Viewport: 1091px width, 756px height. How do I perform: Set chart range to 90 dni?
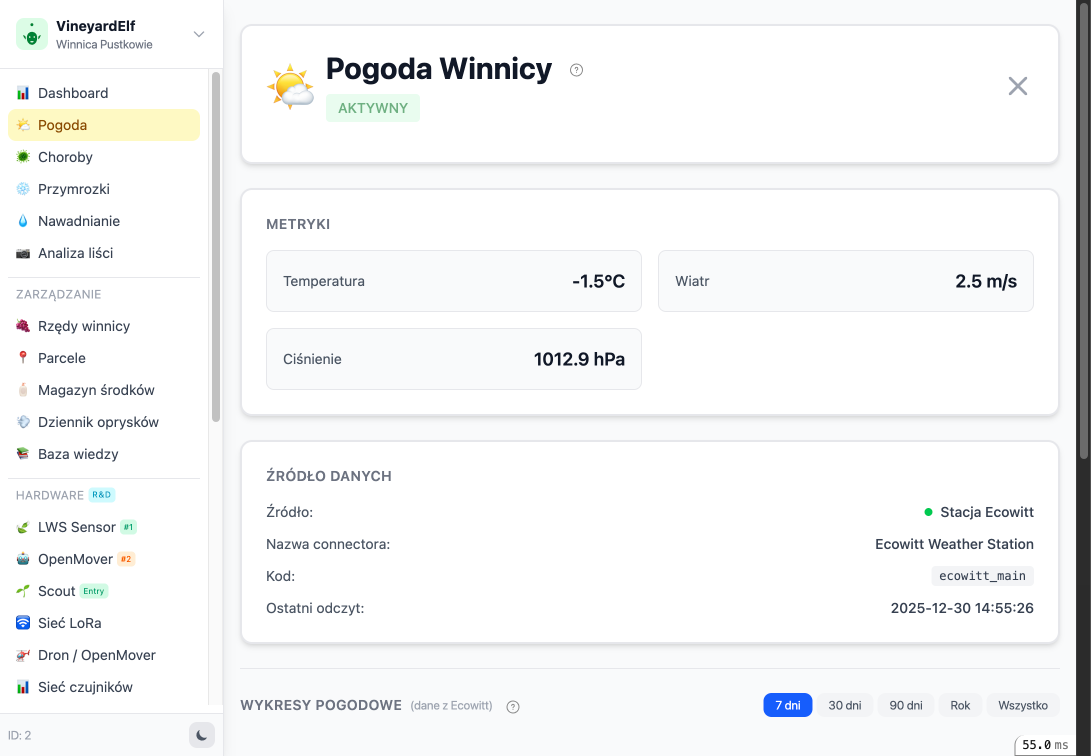tap(905, 705)
